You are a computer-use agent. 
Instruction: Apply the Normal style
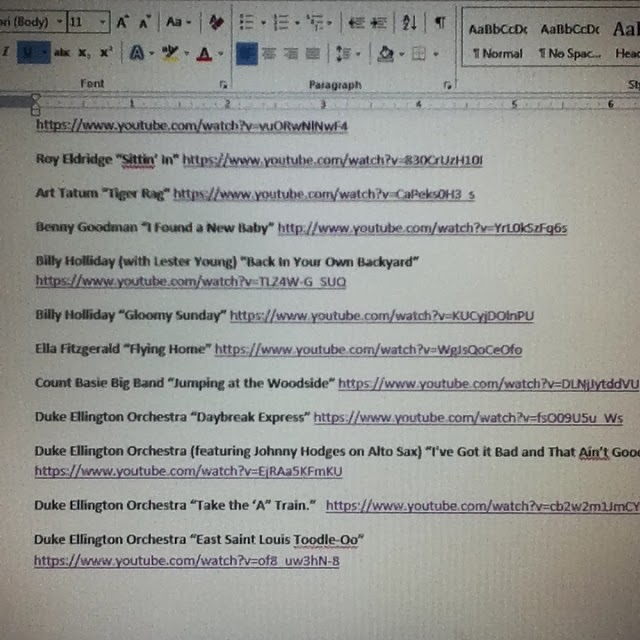tap(498, 41)
